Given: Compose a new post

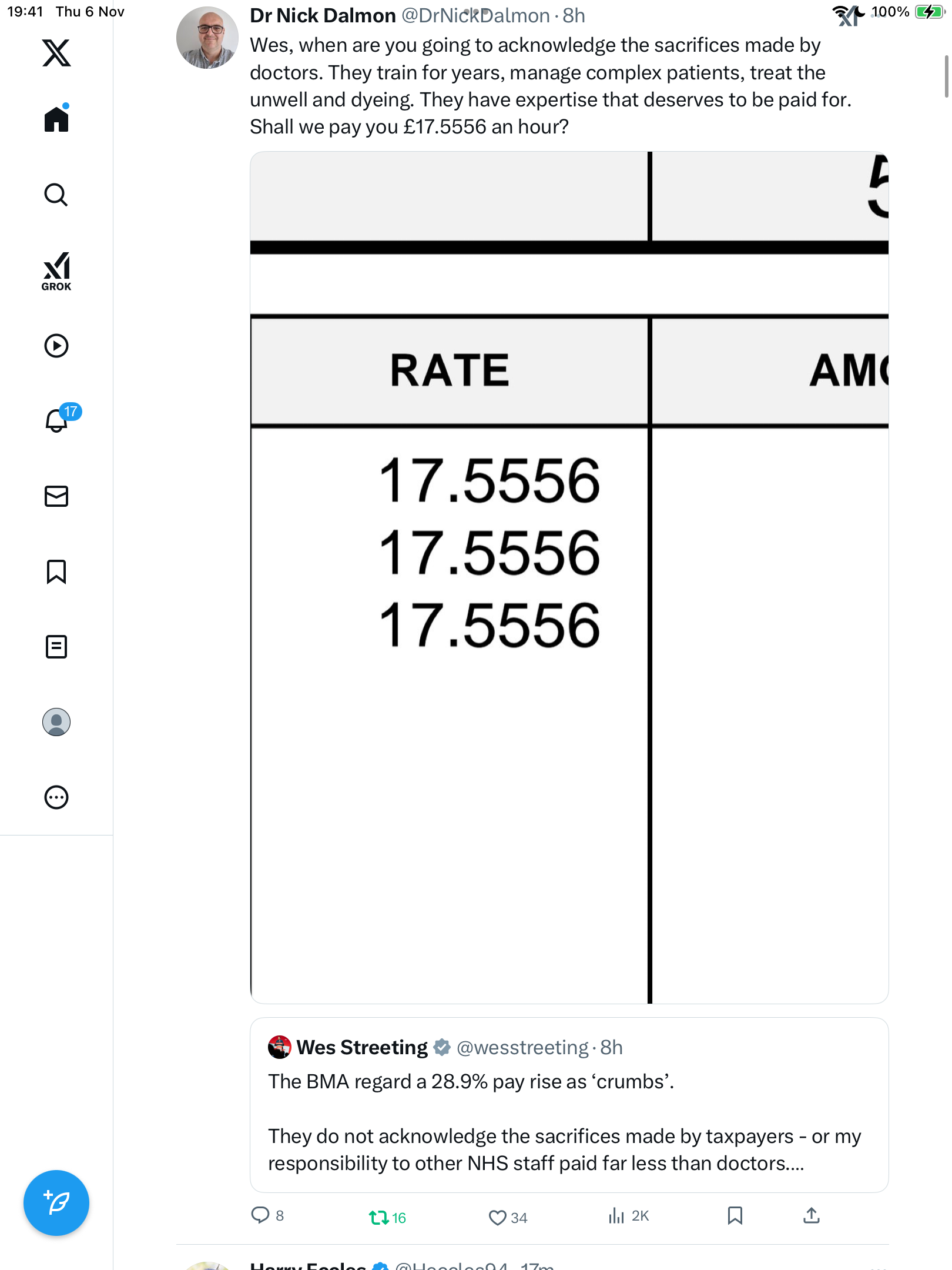Looking at the screenshot, I should pos(56,1203).
